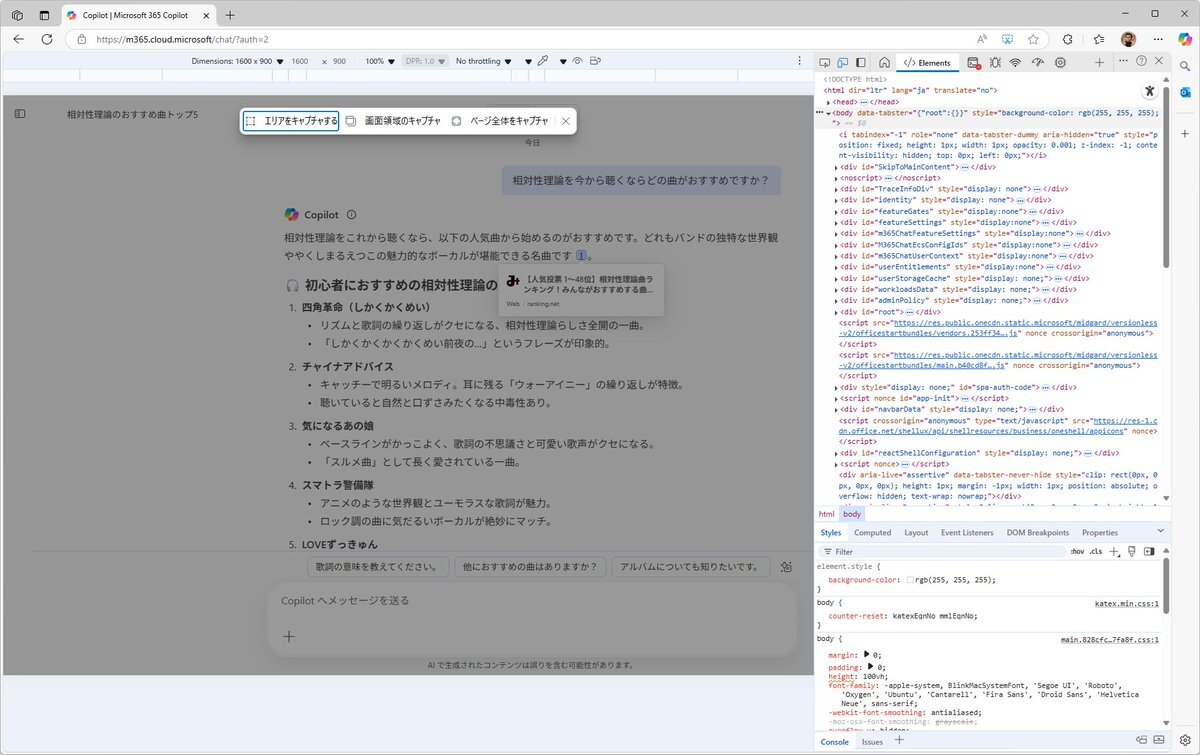Select the Console drawer tab

pos(835,742)
